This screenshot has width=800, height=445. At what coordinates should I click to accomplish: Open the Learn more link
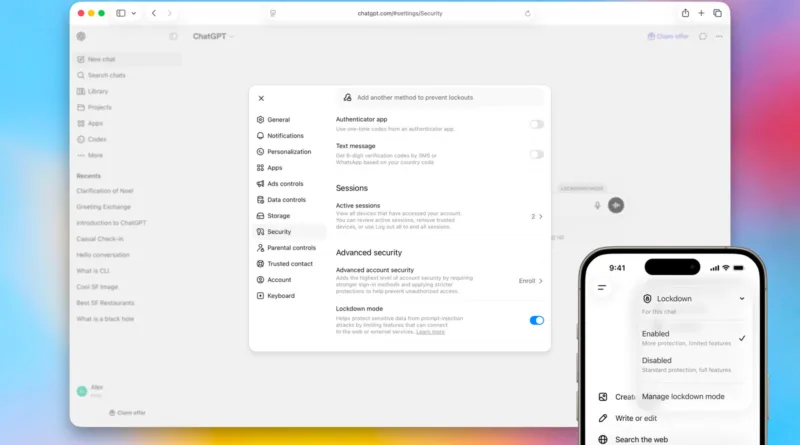point(430,332)
